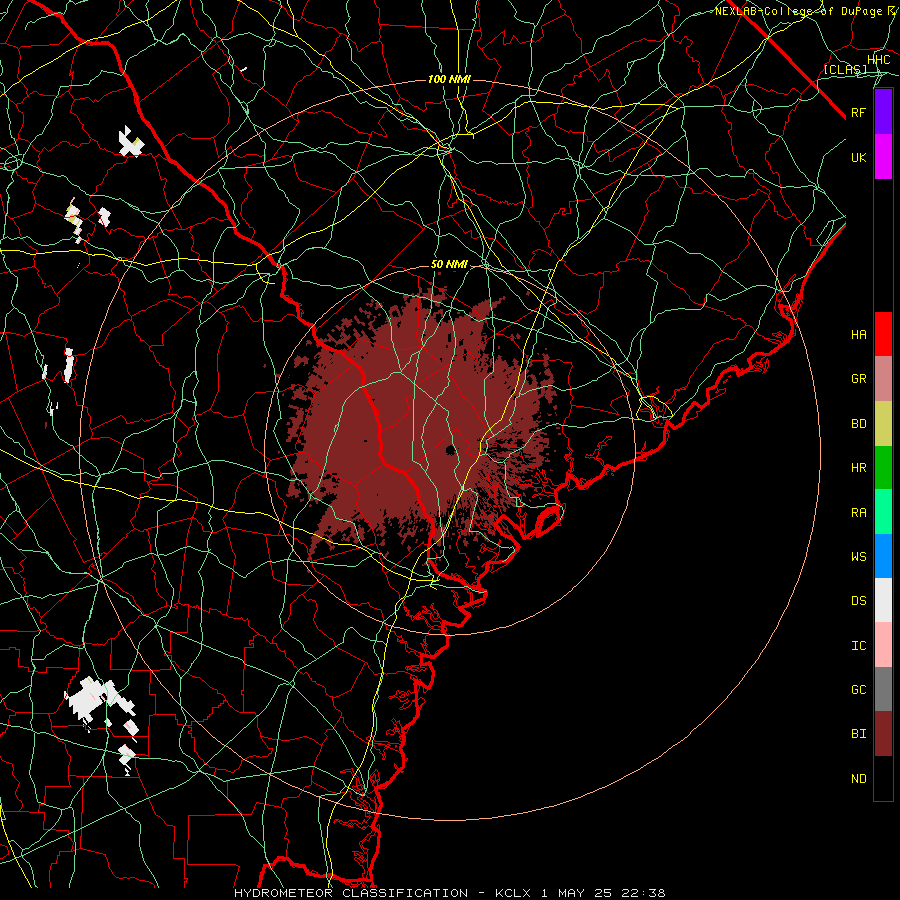Click the 'ND' legend label
Screen dimensions: 900x900
tap(859, 779)
